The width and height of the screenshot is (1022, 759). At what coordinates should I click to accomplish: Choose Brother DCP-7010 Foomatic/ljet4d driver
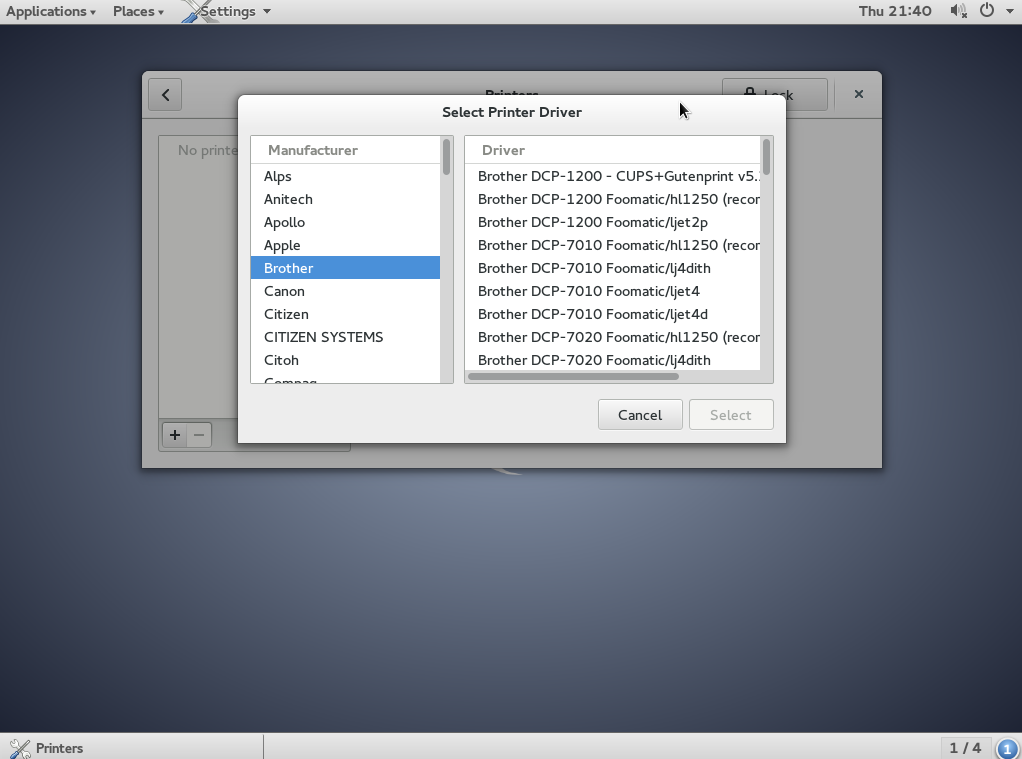(x=612, y=314)
